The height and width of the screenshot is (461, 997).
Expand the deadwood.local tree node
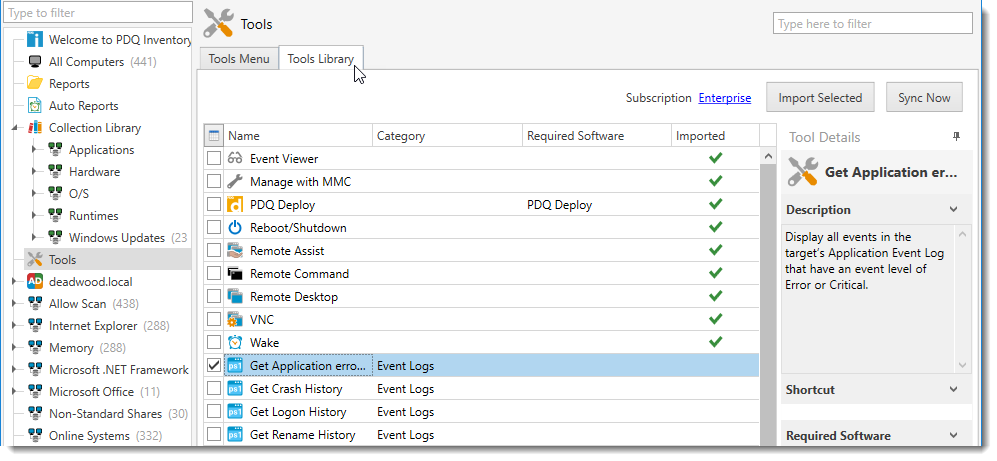coord(14,282)
